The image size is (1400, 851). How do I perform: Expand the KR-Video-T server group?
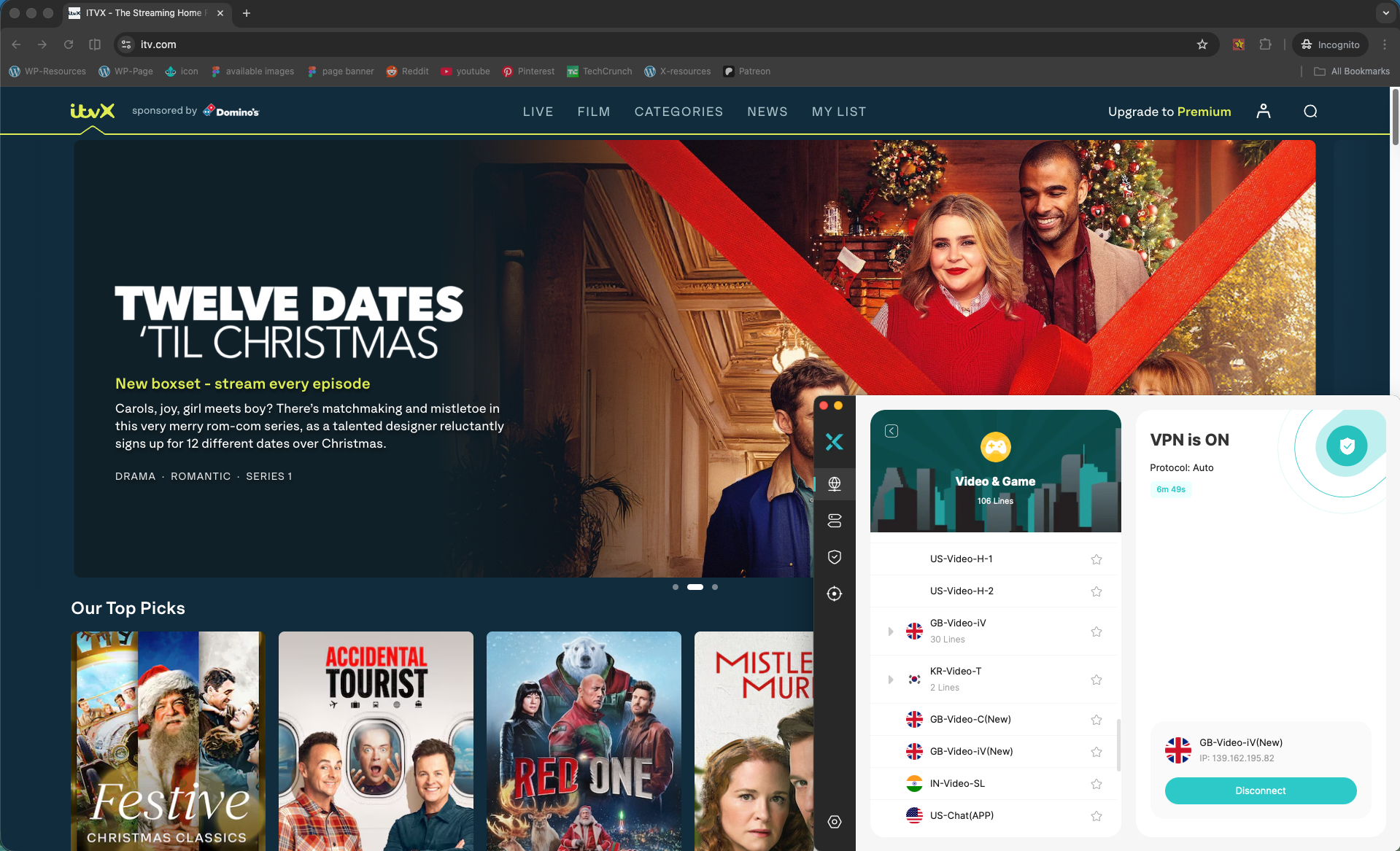pos(890,680)
